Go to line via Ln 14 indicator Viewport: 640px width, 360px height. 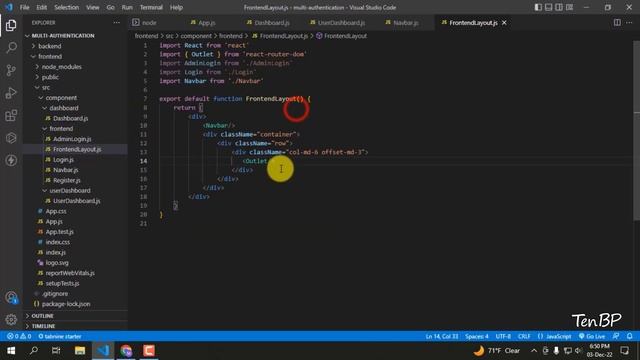442,336
